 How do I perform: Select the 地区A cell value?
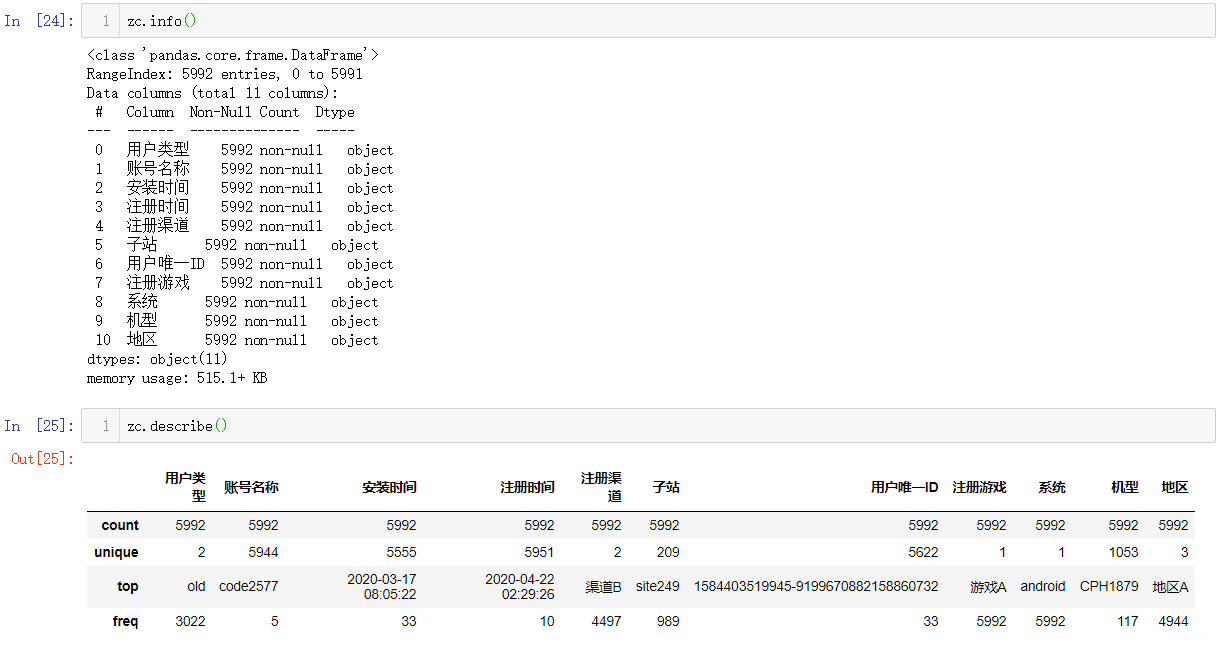coord(1170,586)
